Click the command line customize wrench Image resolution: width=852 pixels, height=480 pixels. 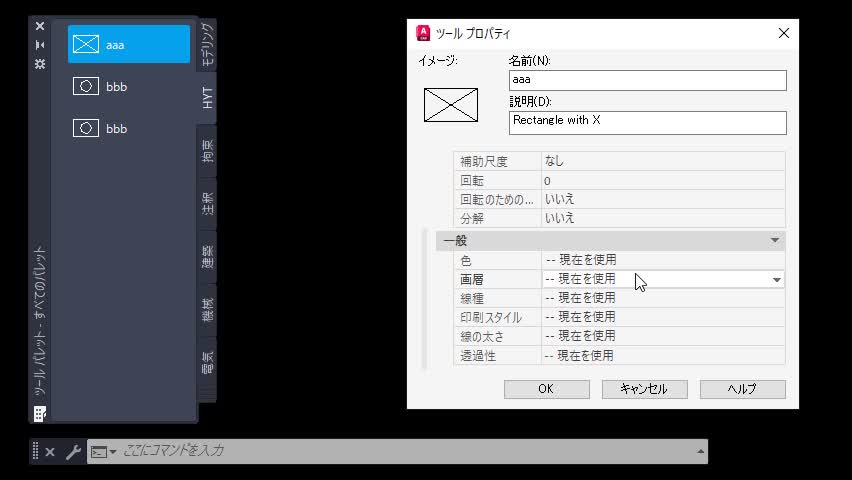coord(73,452)
